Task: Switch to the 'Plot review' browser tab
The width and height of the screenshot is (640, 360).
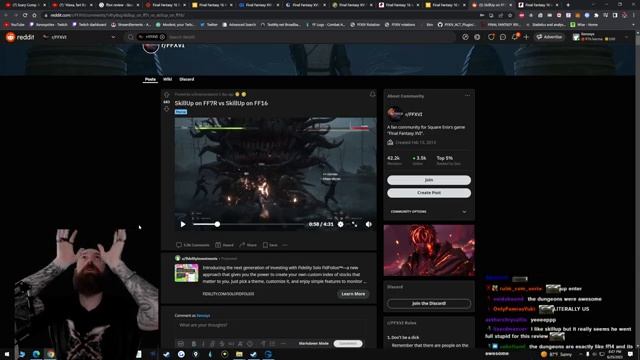Action: click(118, 5)
